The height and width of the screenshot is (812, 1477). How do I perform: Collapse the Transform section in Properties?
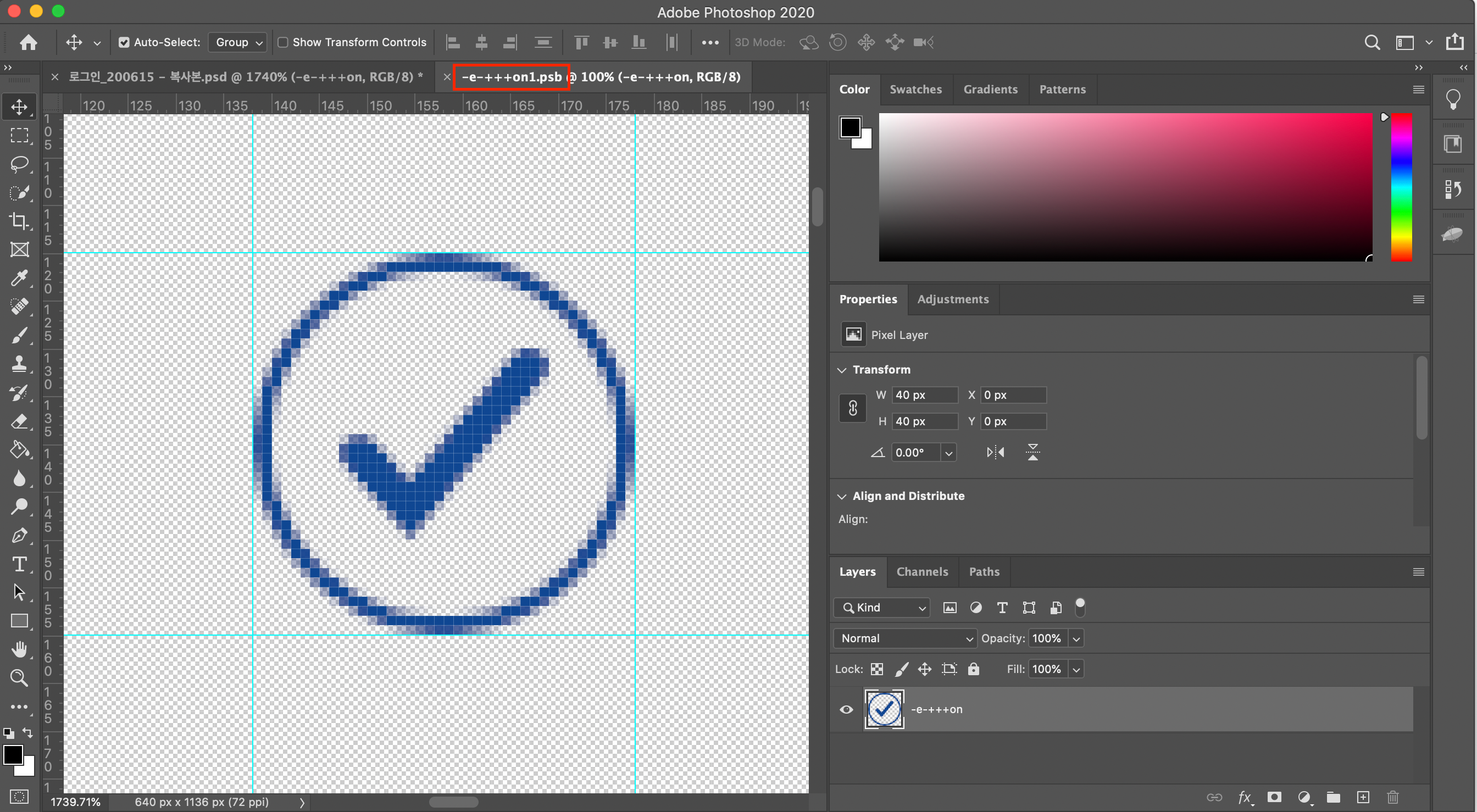pyautogui.click(x=842, y=370)
